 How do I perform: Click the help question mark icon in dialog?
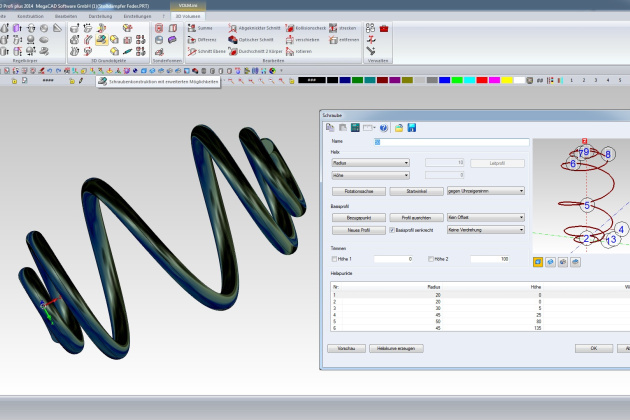384,128
